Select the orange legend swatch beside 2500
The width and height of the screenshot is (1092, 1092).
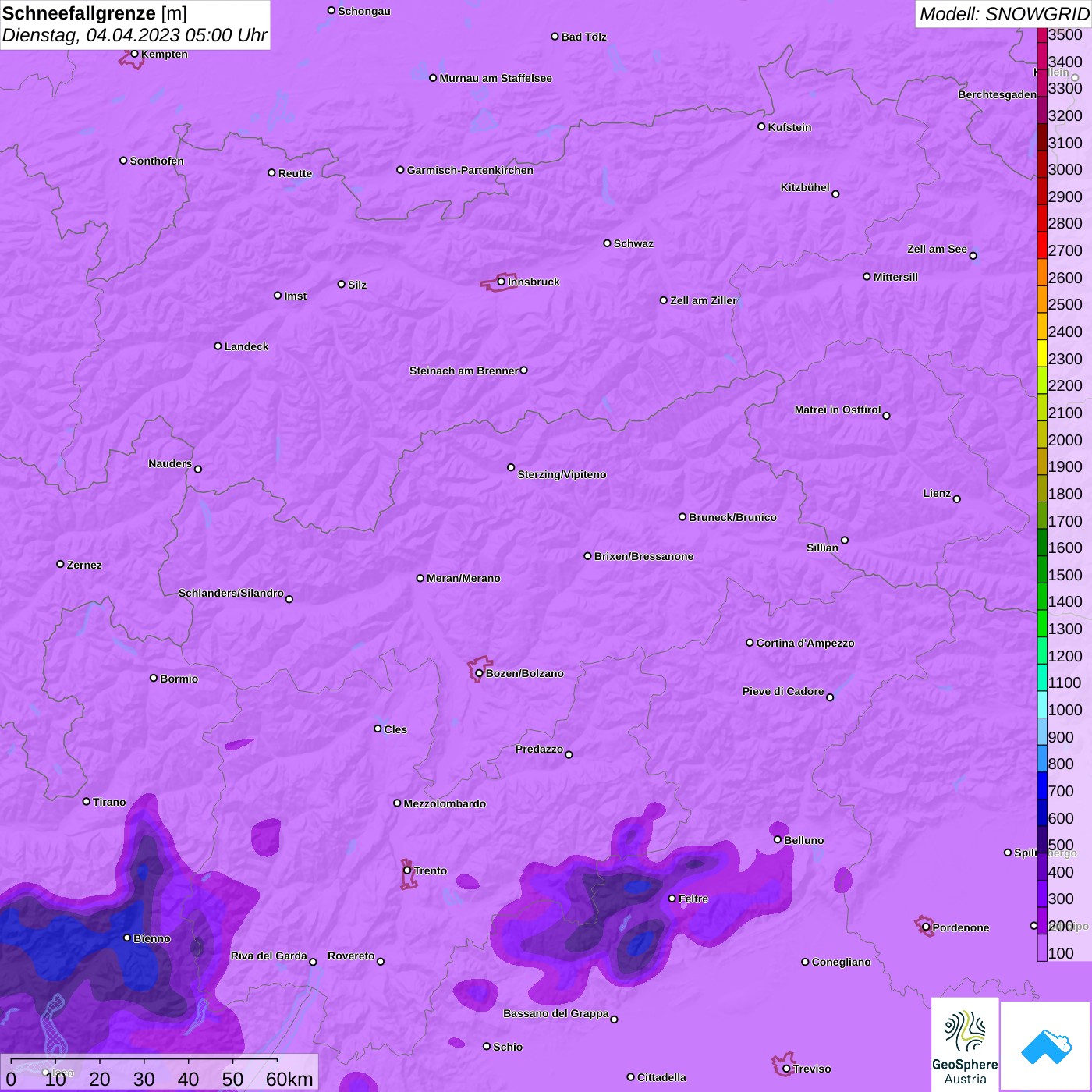pos(1042,300)
